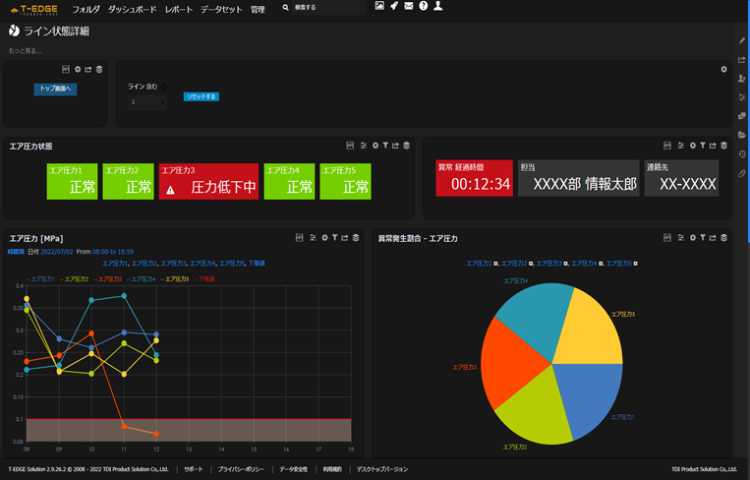
Task: Open the サポート footer link
Action: pos(193,469)
